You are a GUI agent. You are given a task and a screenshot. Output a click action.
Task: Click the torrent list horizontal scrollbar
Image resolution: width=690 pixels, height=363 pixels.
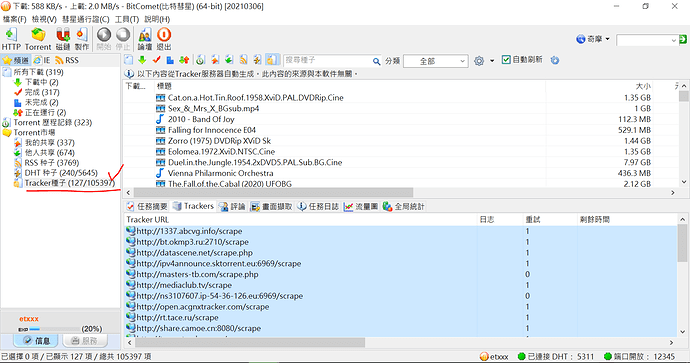273,193
